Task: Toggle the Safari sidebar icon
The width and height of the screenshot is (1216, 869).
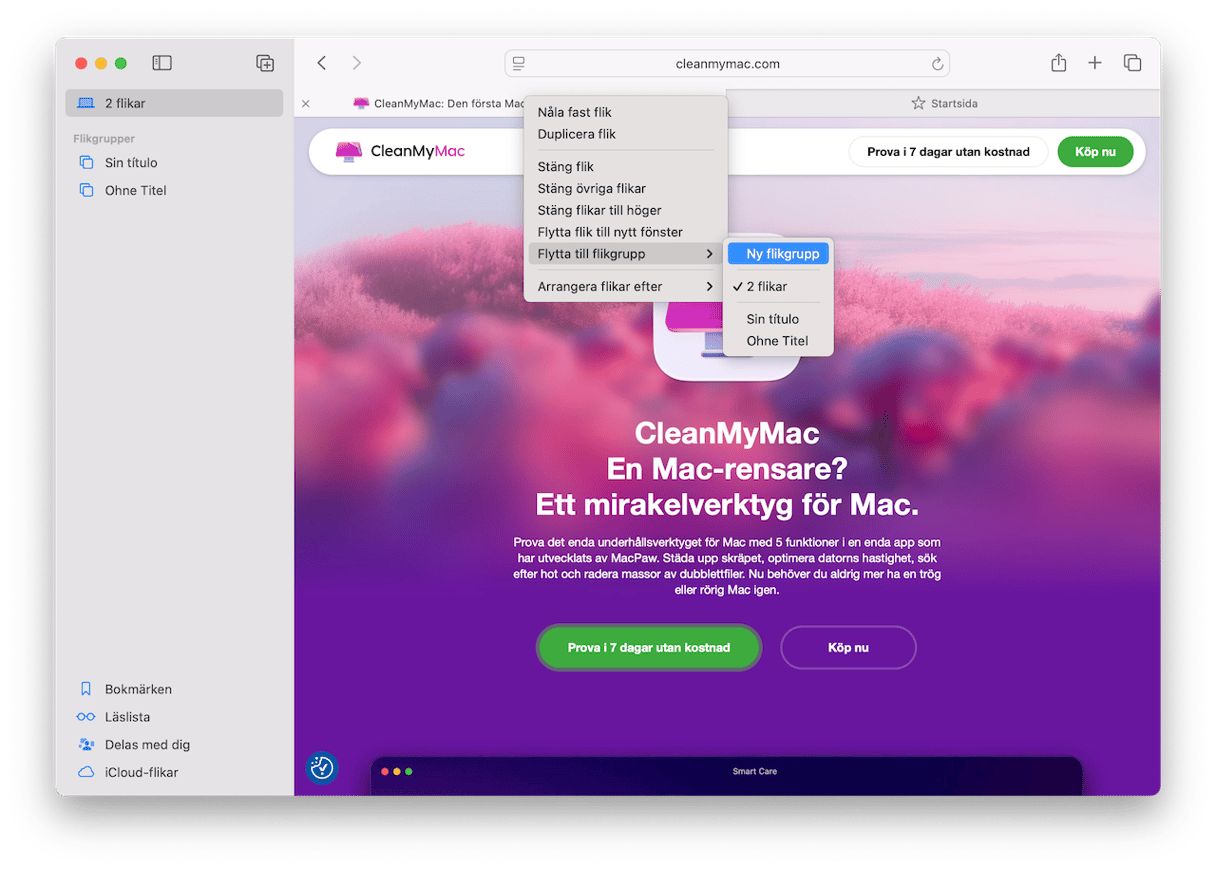Action: [162, 63]
